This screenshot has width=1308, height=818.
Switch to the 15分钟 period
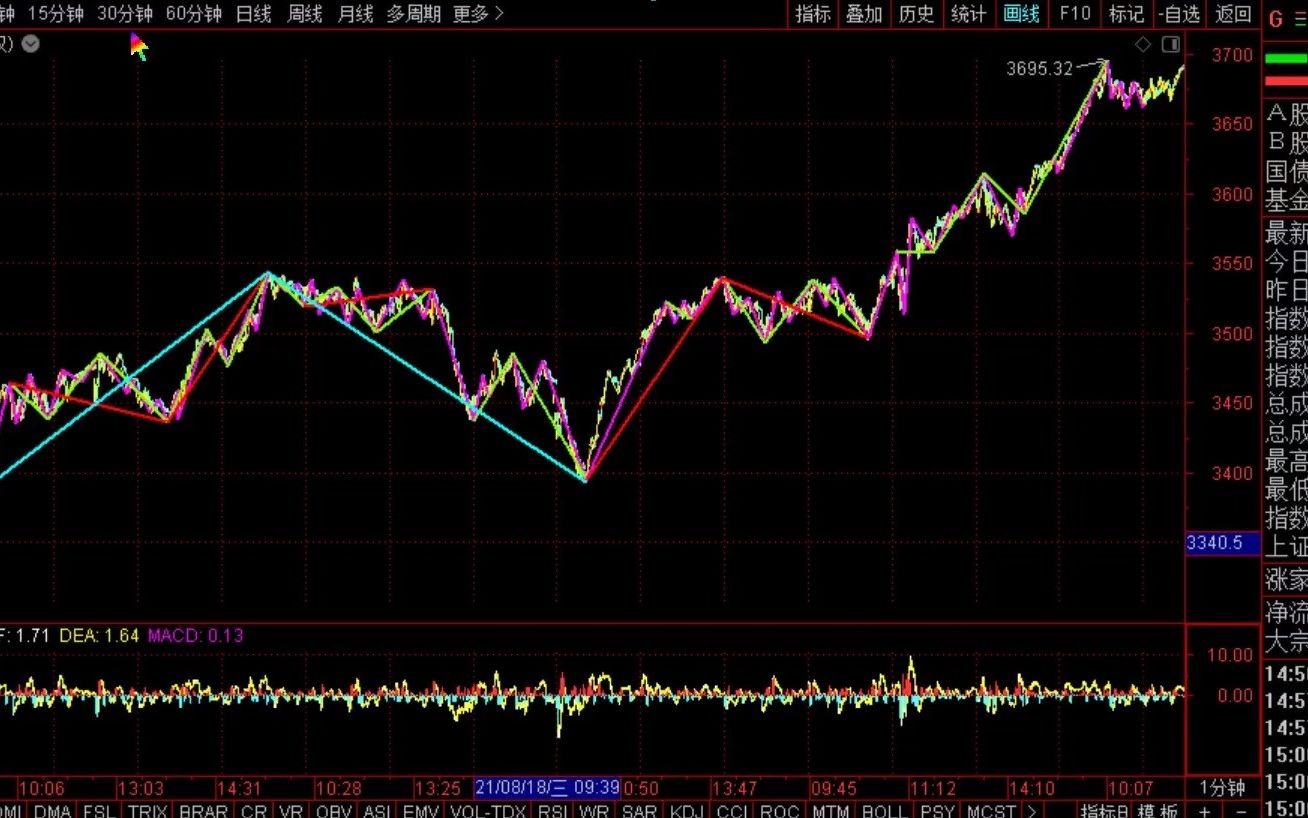tap(54, 13)
